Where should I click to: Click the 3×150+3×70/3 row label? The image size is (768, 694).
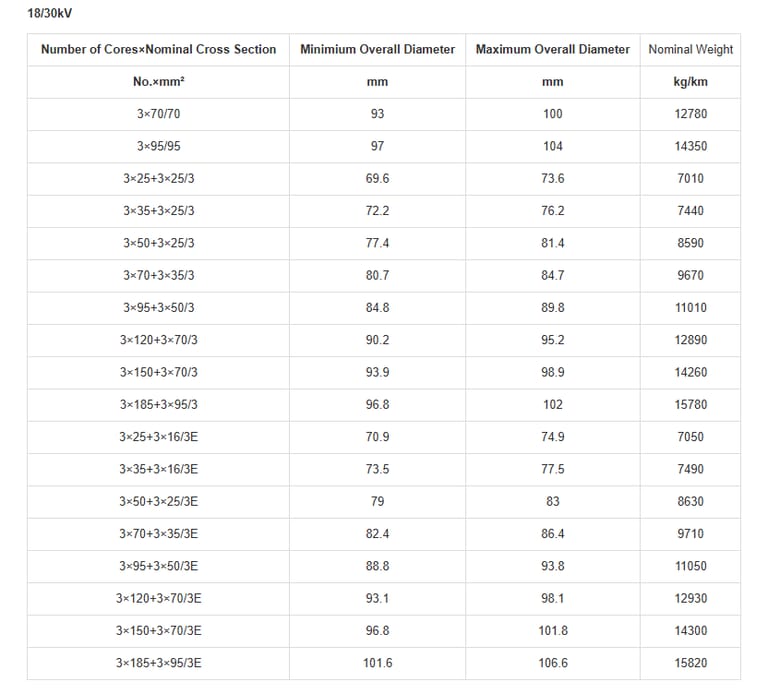158,372
